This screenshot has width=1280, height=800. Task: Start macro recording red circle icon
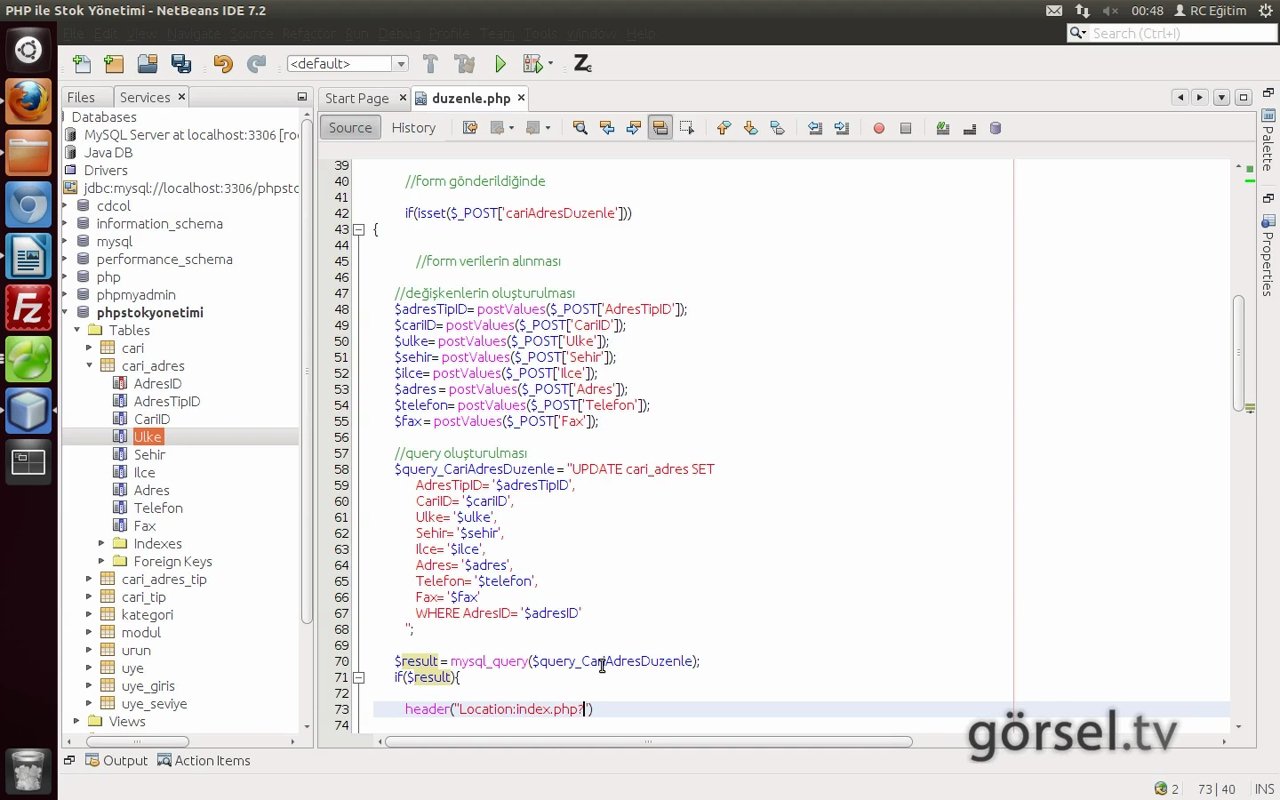click(x=879, y=128)
